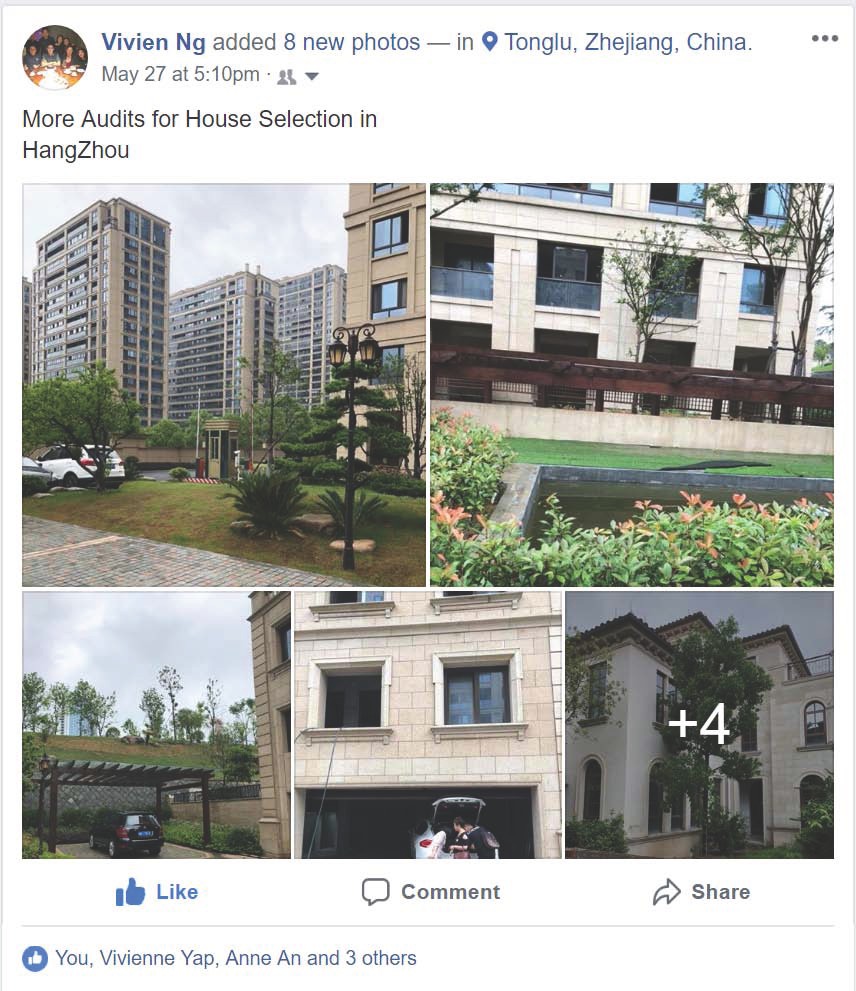Open the three-dots post options menu
This screenshot has width=856, height=991.
point(825,39)
